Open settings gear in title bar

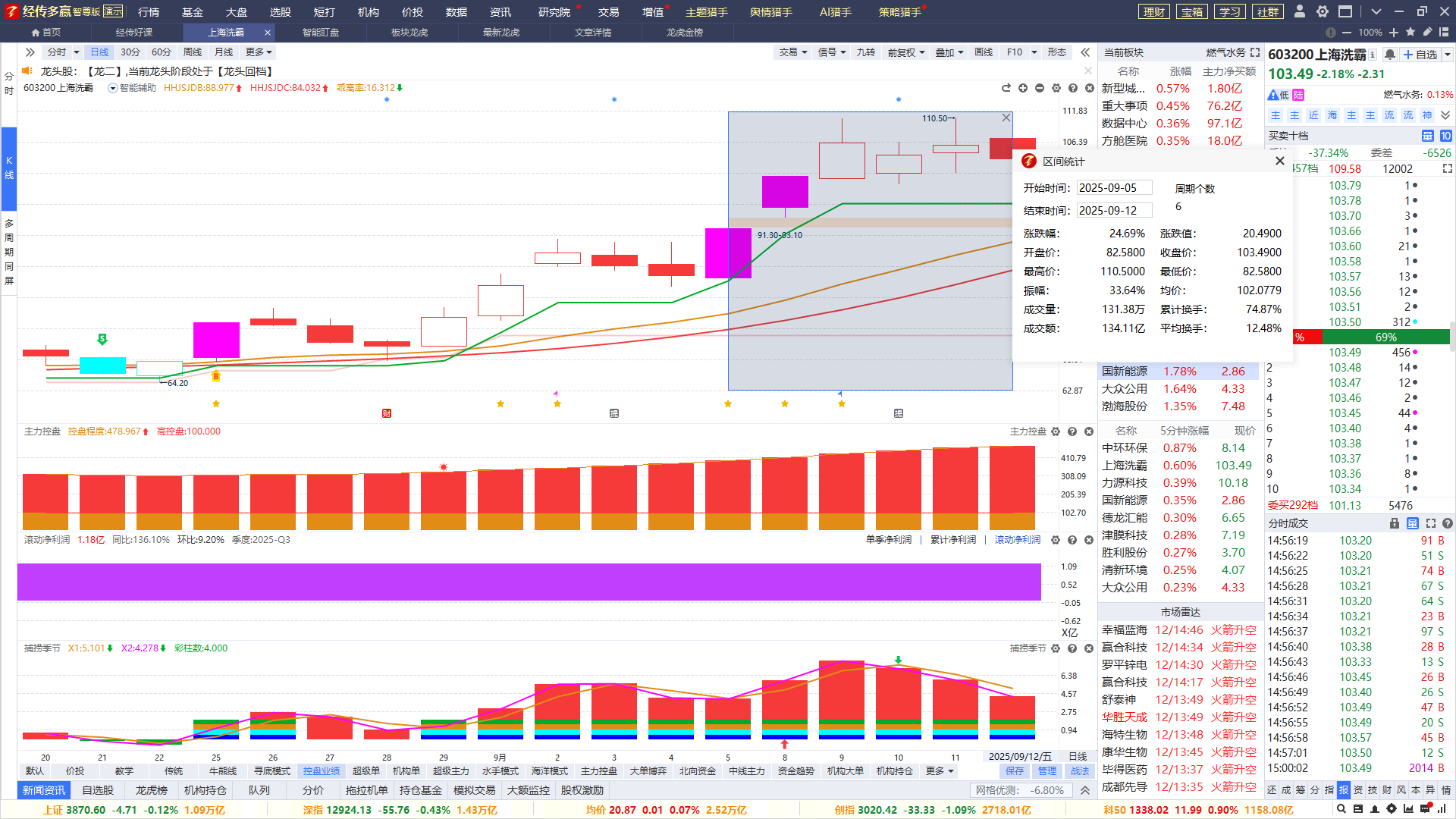[x=1323, y=11]
